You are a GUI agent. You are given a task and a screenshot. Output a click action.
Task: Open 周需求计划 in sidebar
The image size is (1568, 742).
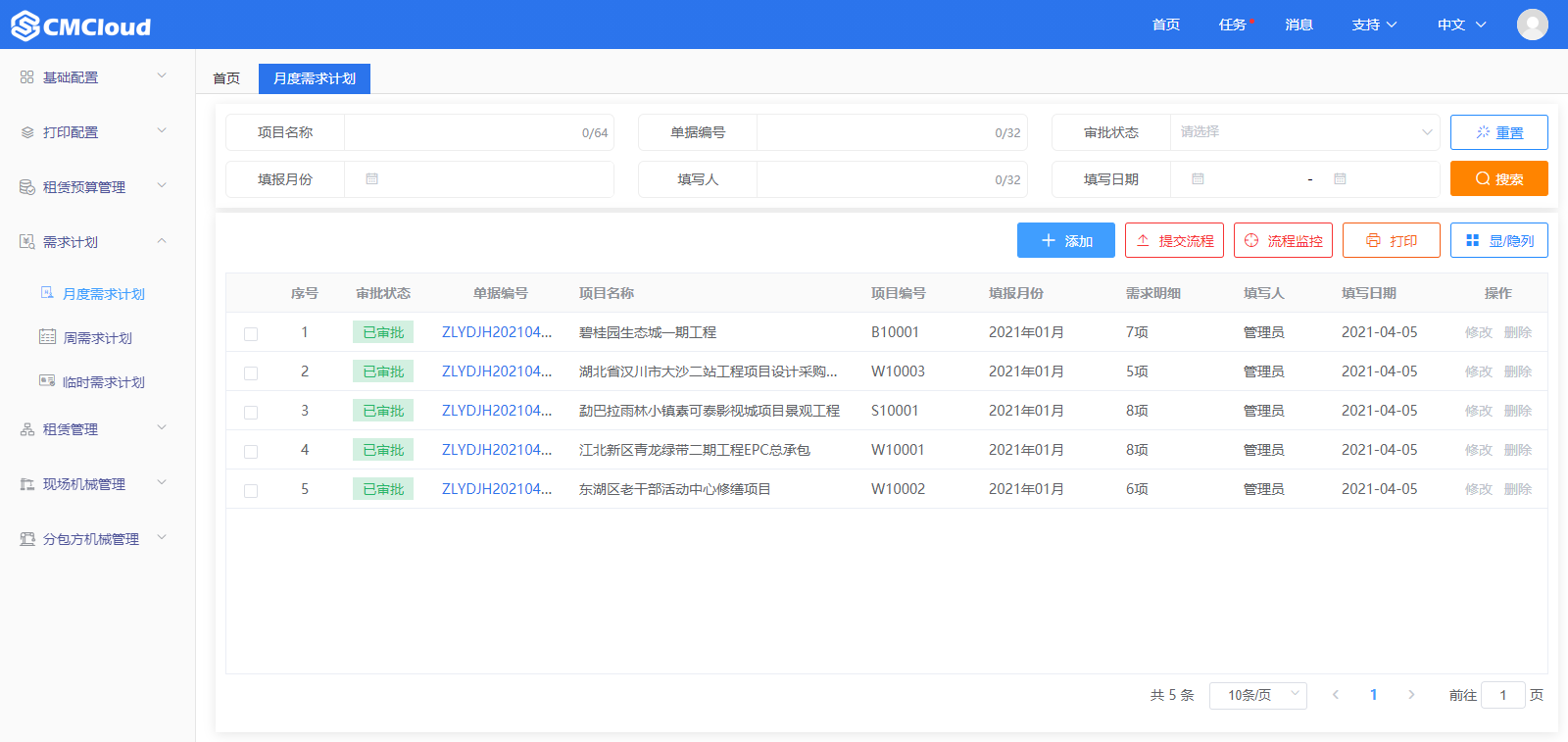pyautogui.click(x=98, y=338)
